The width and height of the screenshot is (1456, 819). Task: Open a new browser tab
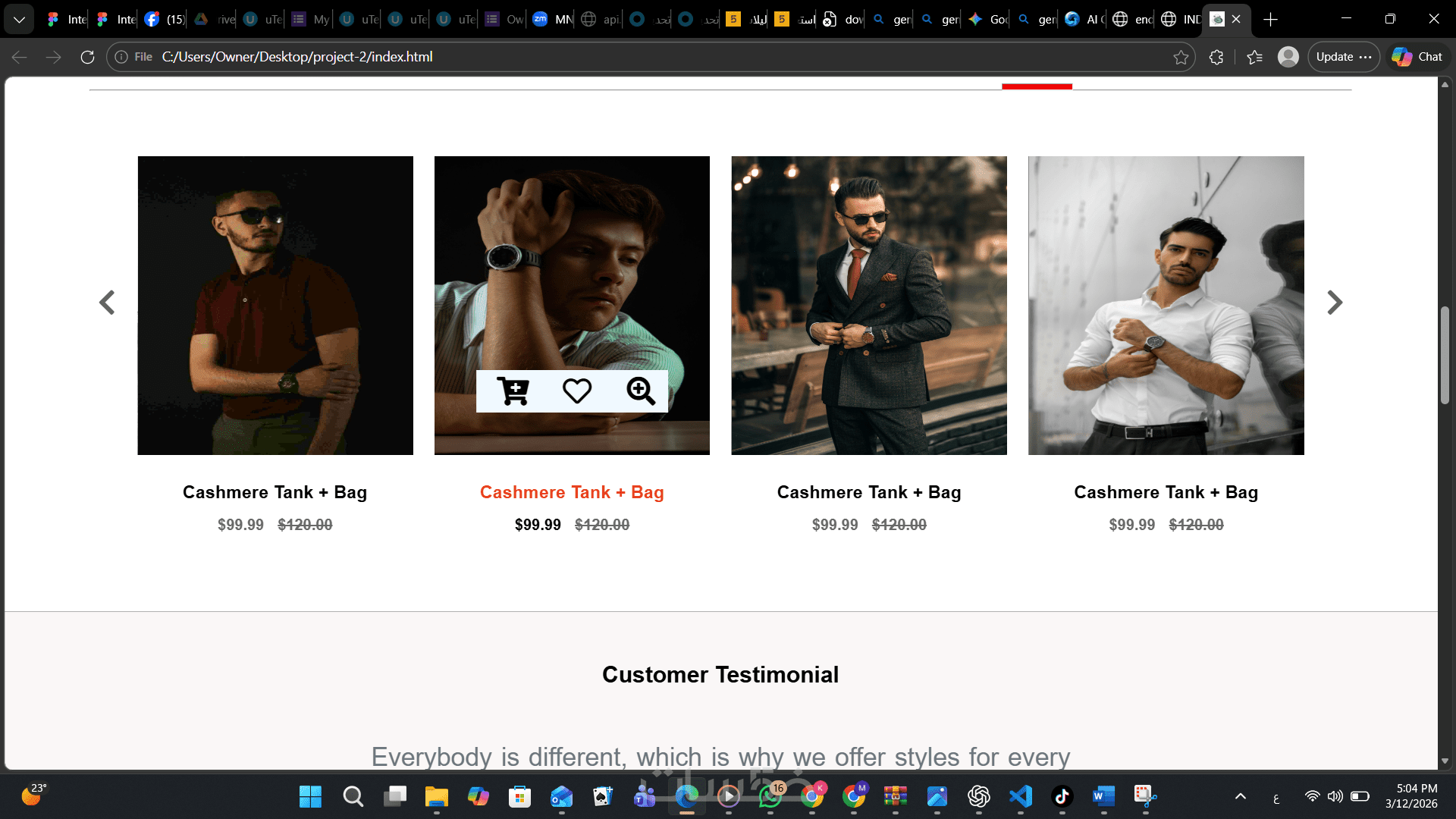[x=1271, y=20]
